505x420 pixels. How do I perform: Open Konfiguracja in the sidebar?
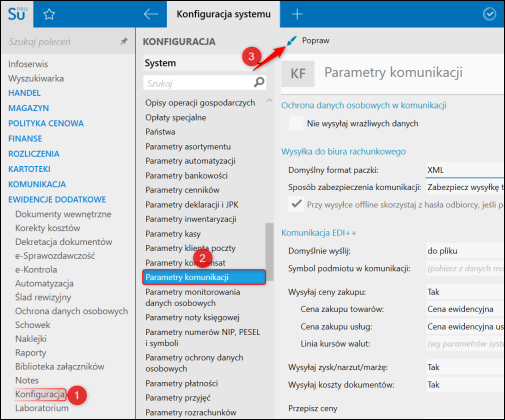(x=40, y=394)
